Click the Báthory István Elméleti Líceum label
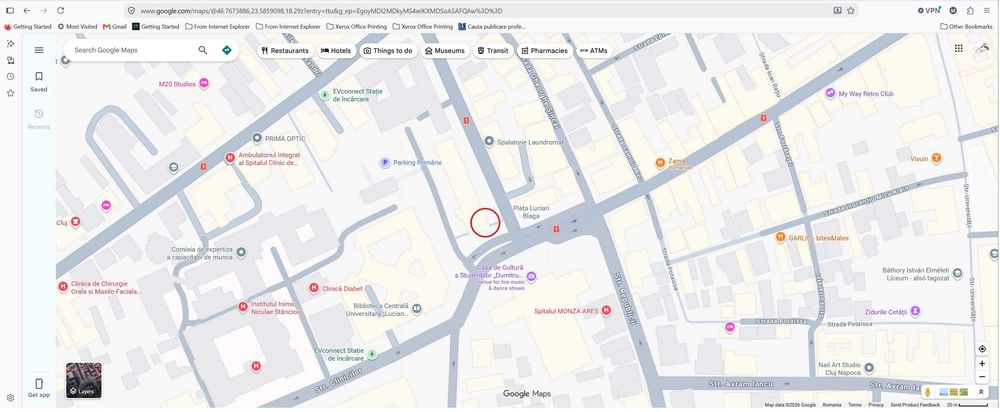1000x412 pixels. [916, 273]
